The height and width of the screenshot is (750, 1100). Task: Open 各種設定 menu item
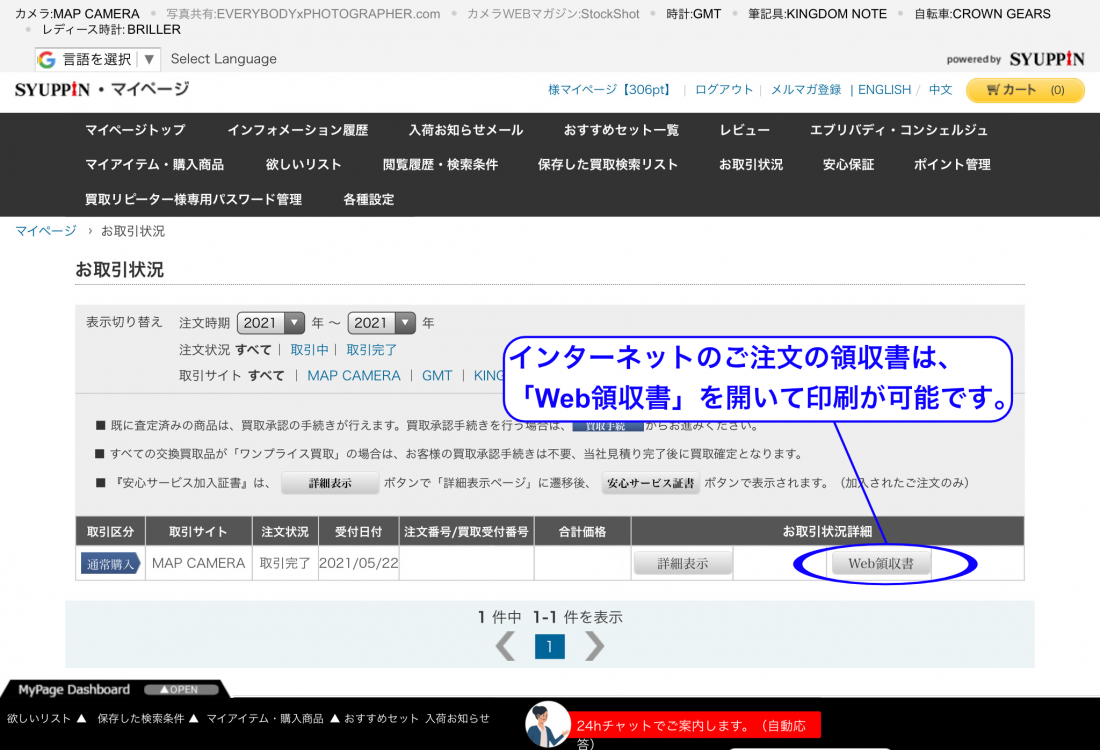368,199
